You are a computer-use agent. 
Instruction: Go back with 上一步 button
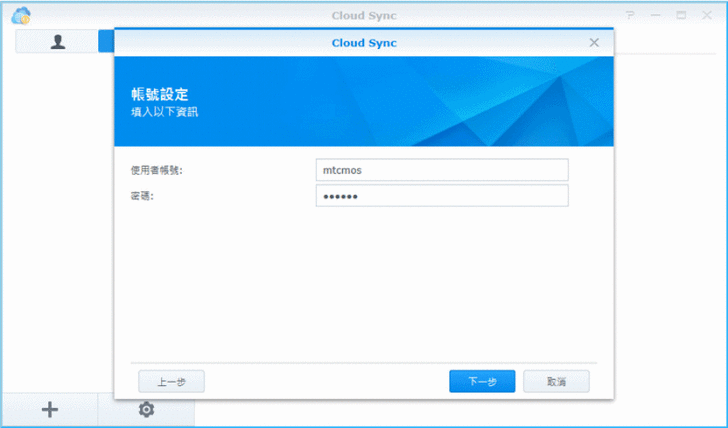(171, 382)
